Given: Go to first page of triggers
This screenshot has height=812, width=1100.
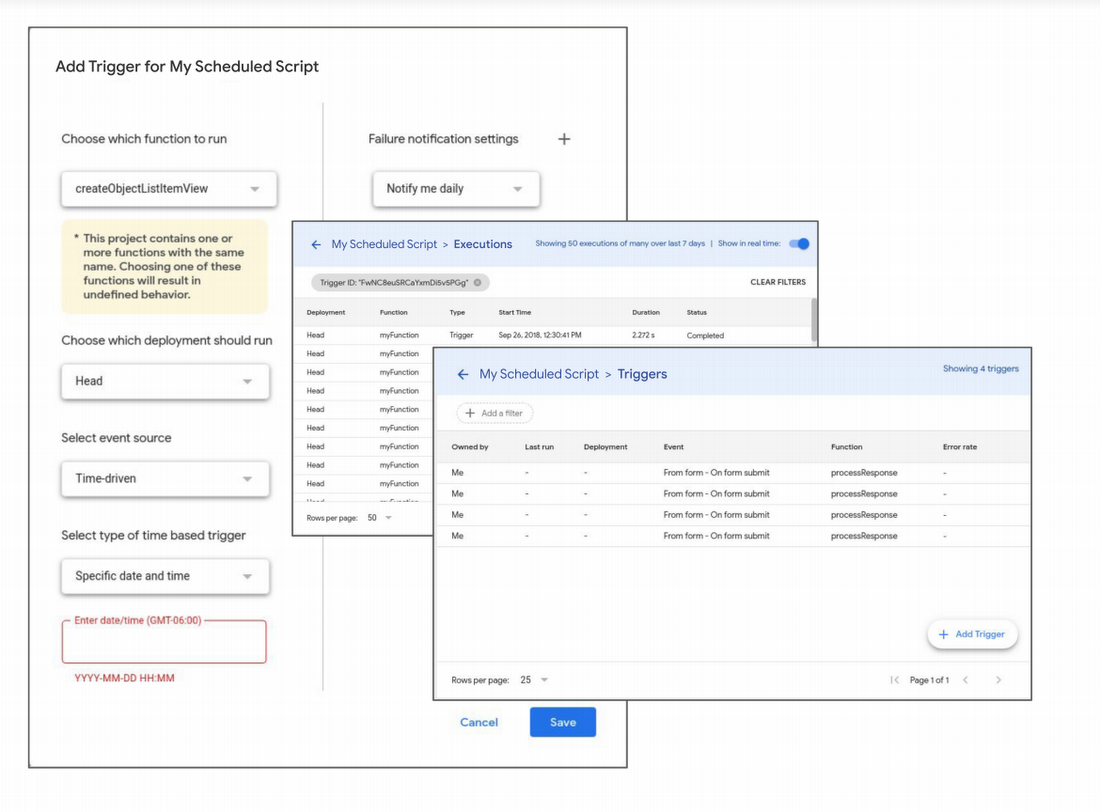Looking at the screenshot, I should (894, 680).
